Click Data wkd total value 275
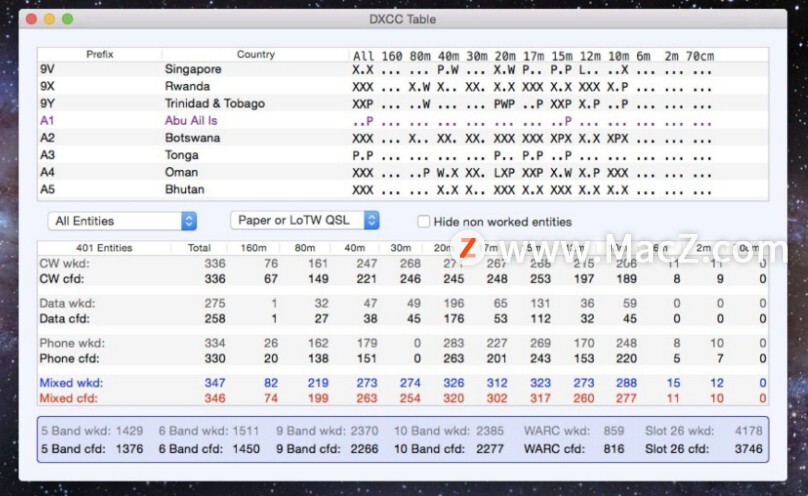The image size is (808, 496). click(x=215, y=303)
